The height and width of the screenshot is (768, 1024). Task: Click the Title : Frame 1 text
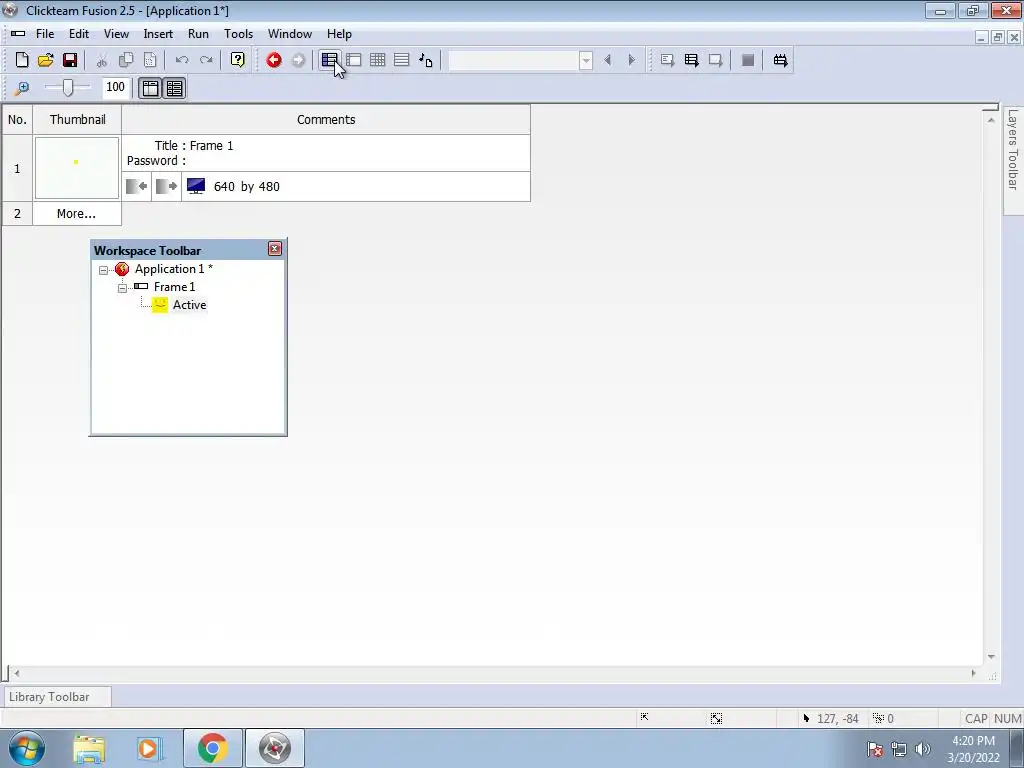(x=194, y=146)
